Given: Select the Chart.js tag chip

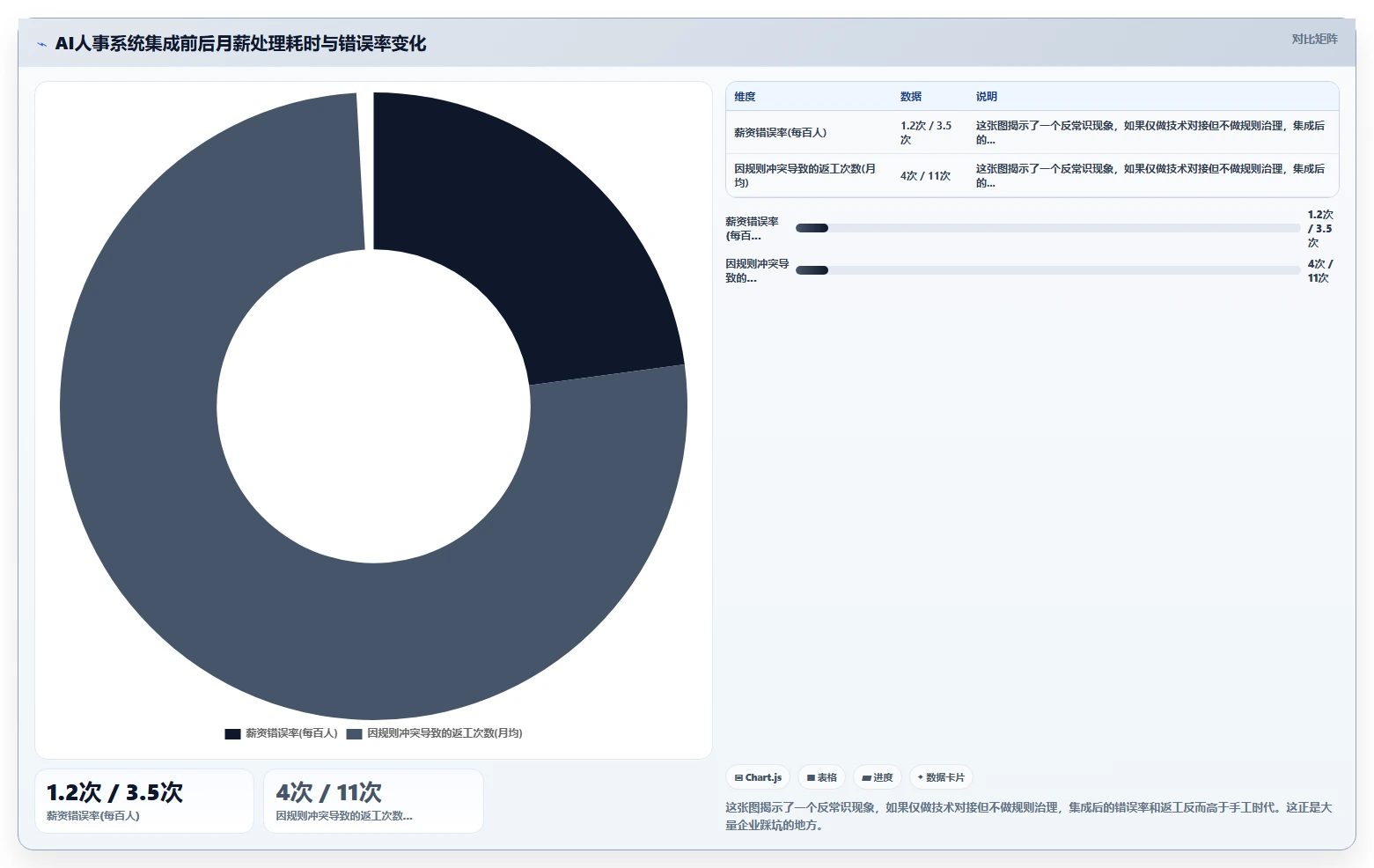Looking at the screenshot, I should (x=758, y=777).
